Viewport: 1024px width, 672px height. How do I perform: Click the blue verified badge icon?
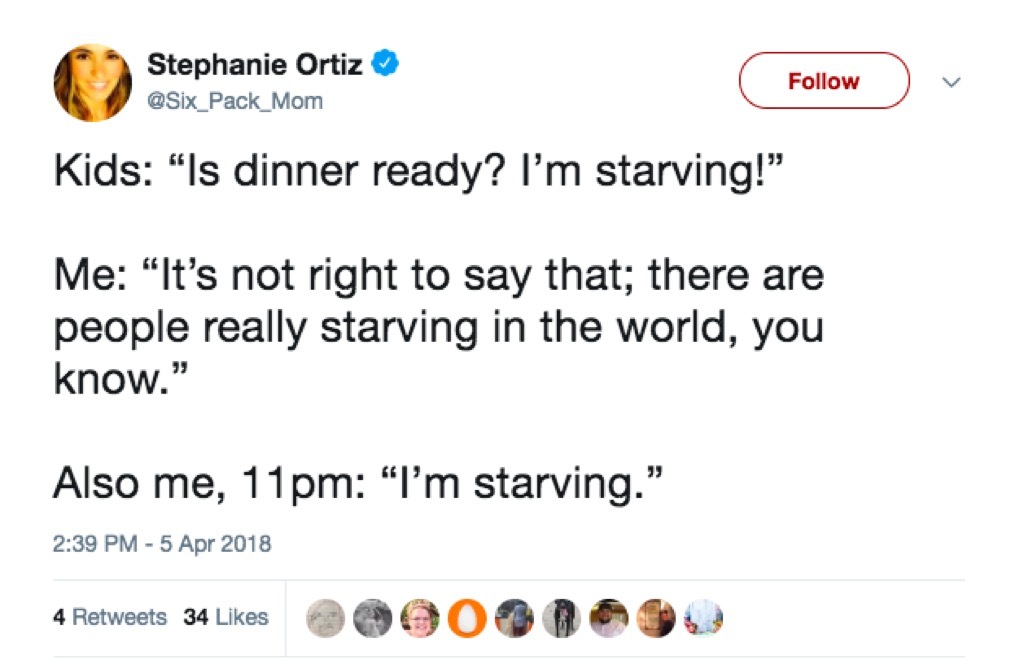point(383,61)
